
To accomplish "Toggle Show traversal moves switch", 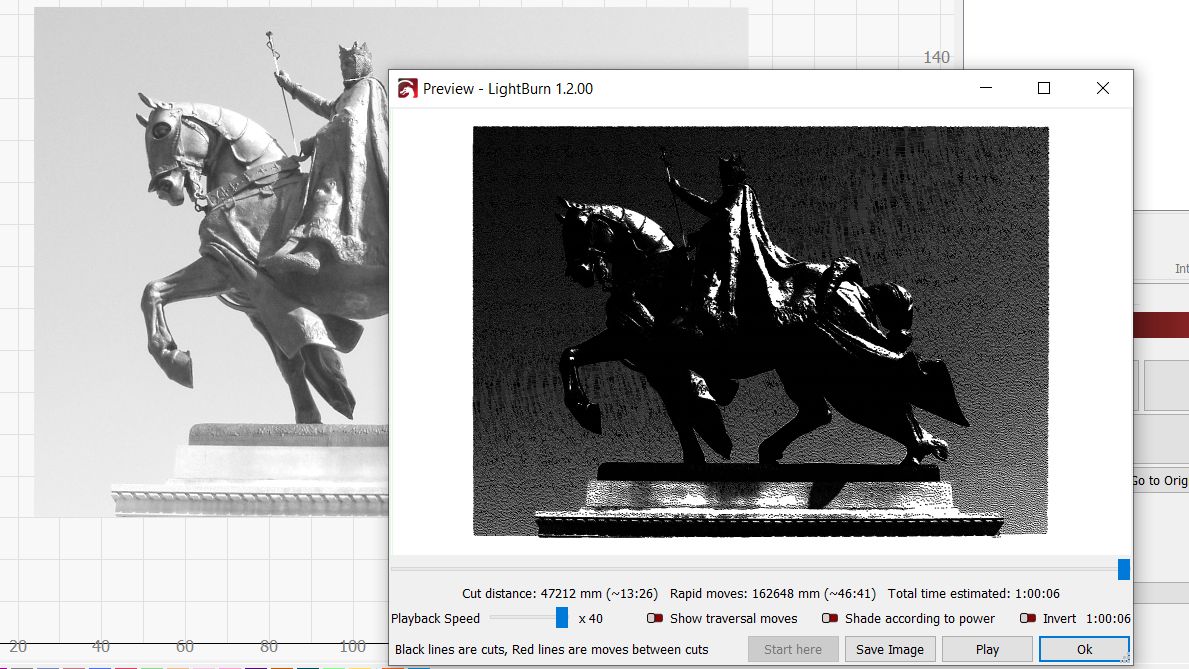I will point(655,618).
